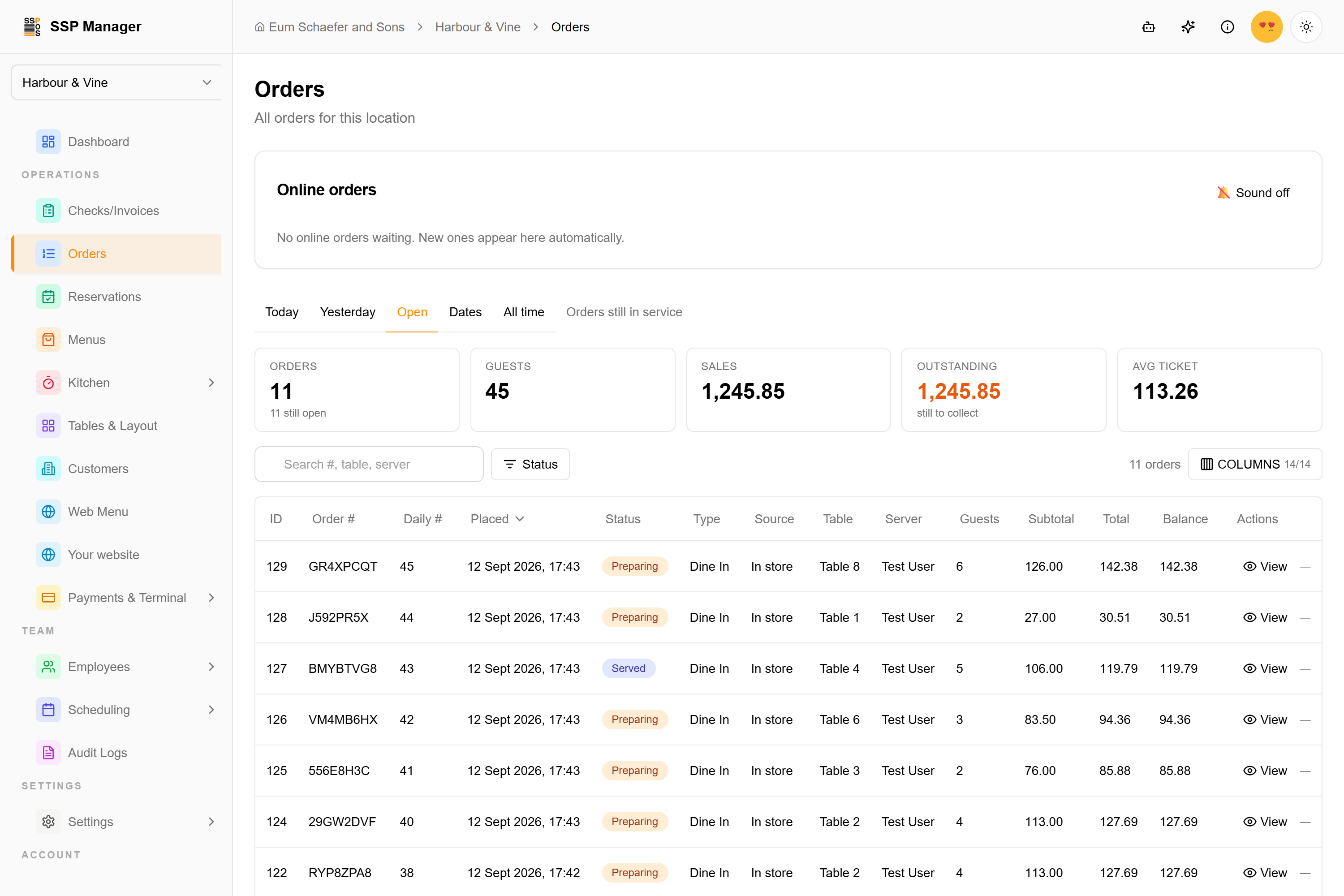The width and height of the screenshot is (1344, 896).
Task: Switch to the Yesterday tab
Action: pyautogui.click(x=348, y=312)
